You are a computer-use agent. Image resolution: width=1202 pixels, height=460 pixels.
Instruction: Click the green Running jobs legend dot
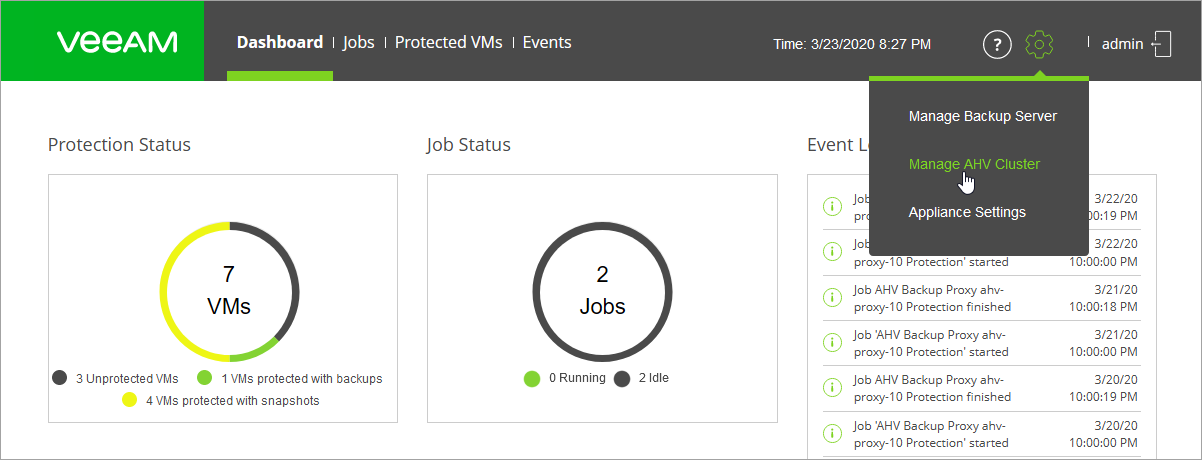click(x=532, y=378)
